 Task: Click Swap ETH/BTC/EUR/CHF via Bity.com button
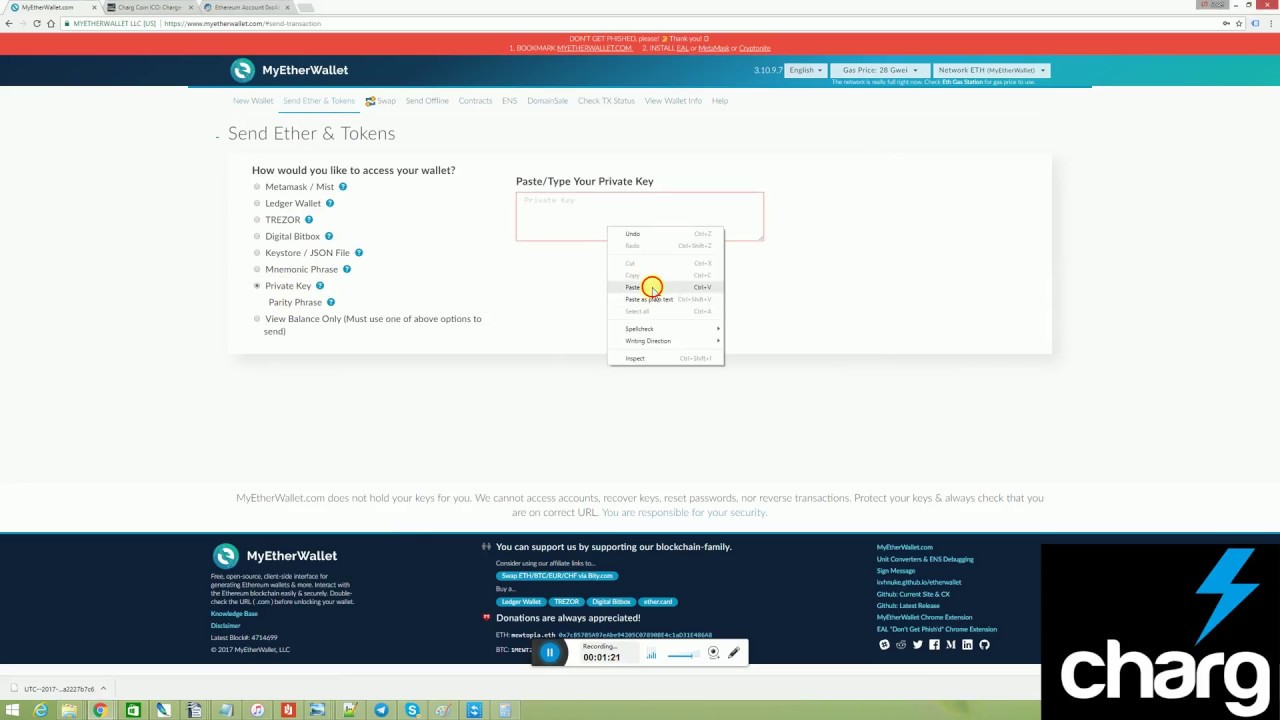click(x=557, y=576)
